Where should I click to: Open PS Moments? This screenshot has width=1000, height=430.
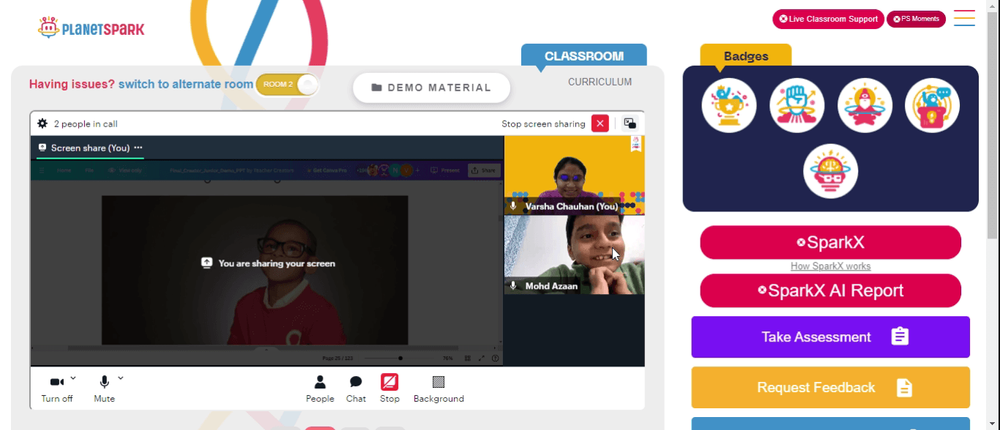tap(916, 19)
